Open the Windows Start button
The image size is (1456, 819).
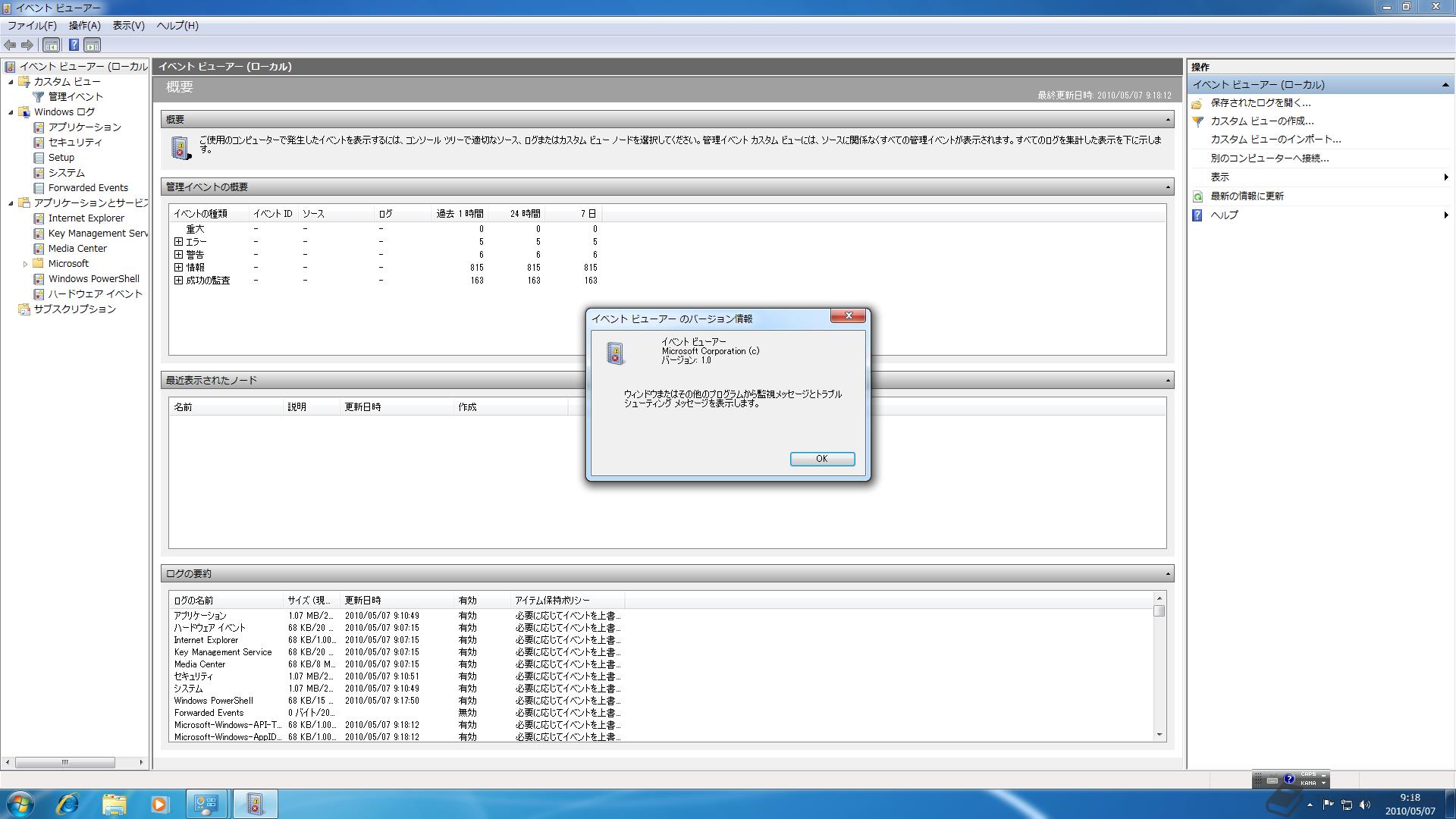[20, 804]
